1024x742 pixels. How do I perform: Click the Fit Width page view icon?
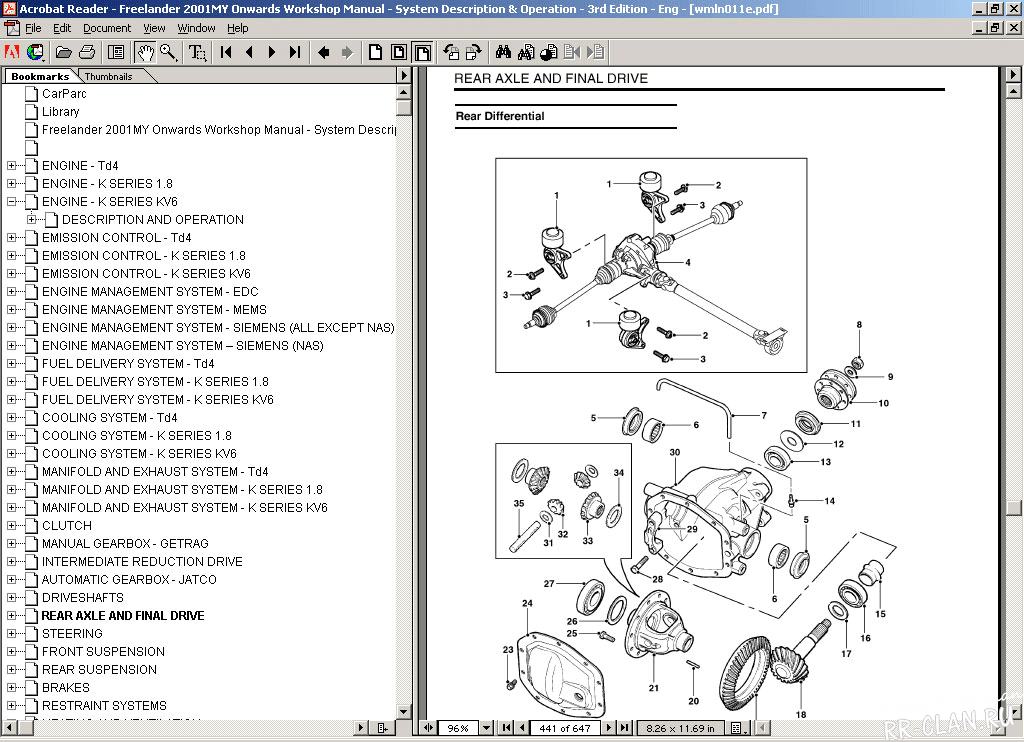pos(423,52)
